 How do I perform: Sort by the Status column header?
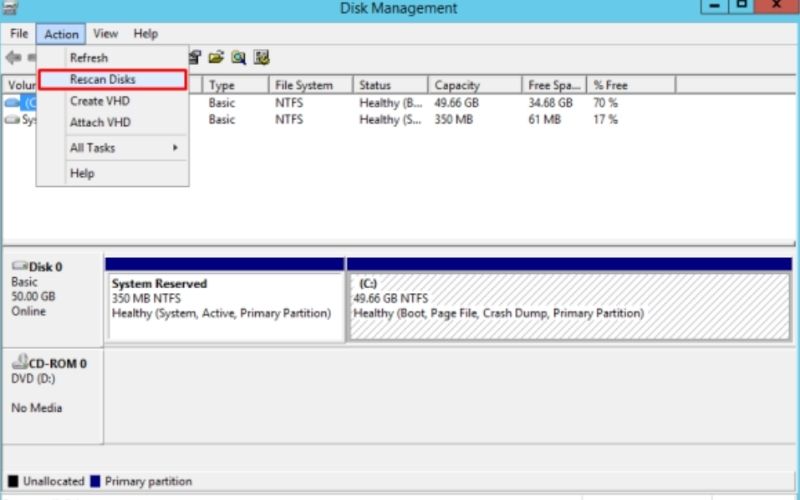click(x=390, y=85)
